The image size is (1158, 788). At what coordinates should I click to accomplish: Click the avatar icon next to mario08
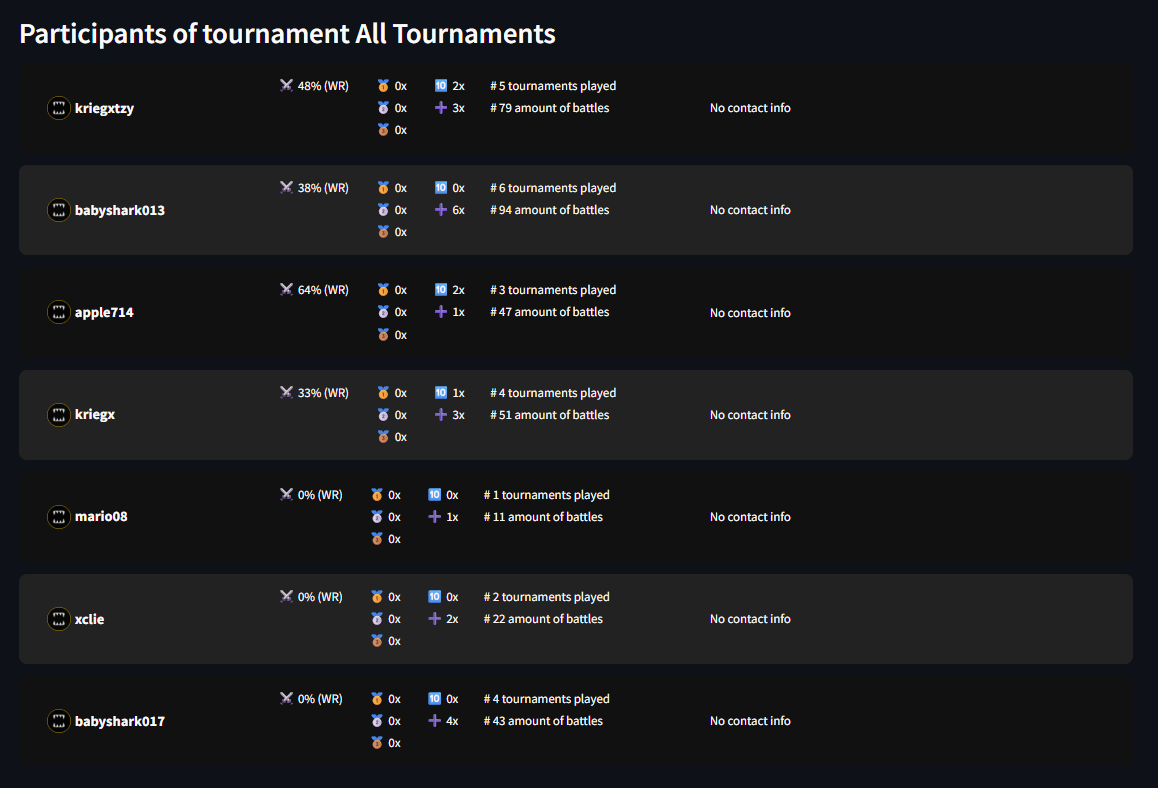(58, 516)
